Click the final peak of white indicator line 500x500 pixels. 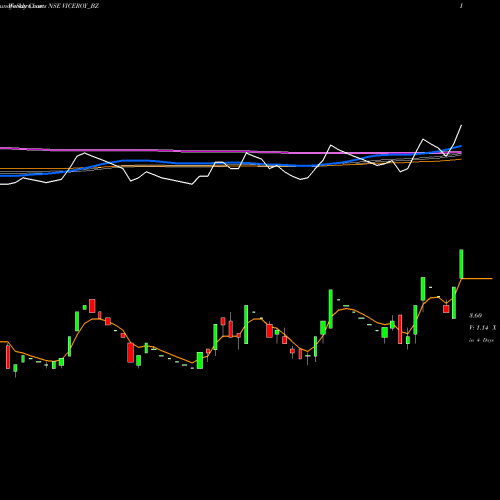point(461,125)
